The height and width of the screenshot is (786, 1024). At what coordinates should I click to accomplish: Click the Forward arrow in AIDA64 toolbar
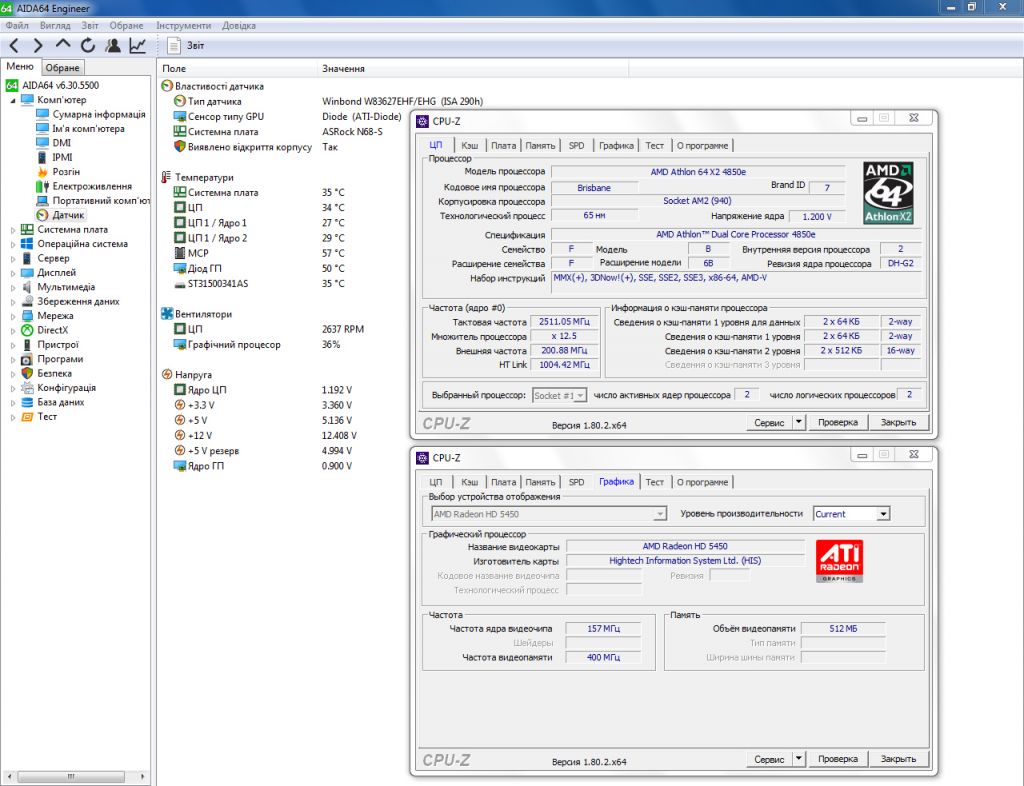point(38,46)
